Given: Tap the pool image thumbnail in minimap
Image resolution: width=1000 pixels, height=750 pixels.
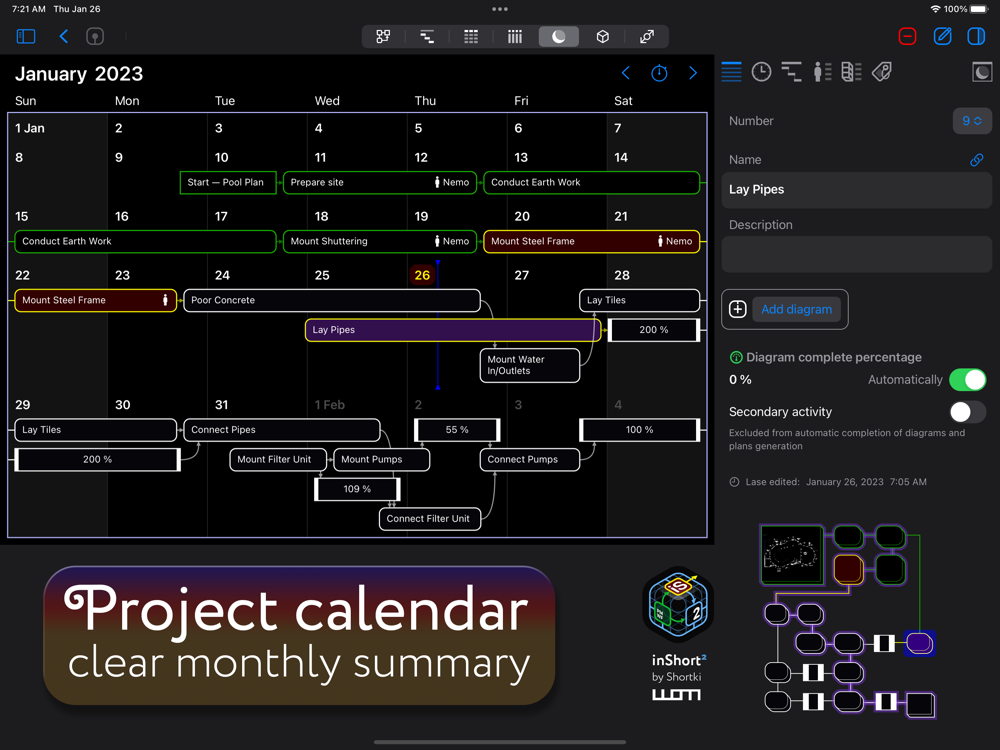Looking at the screenshot, I should (792, 554).
